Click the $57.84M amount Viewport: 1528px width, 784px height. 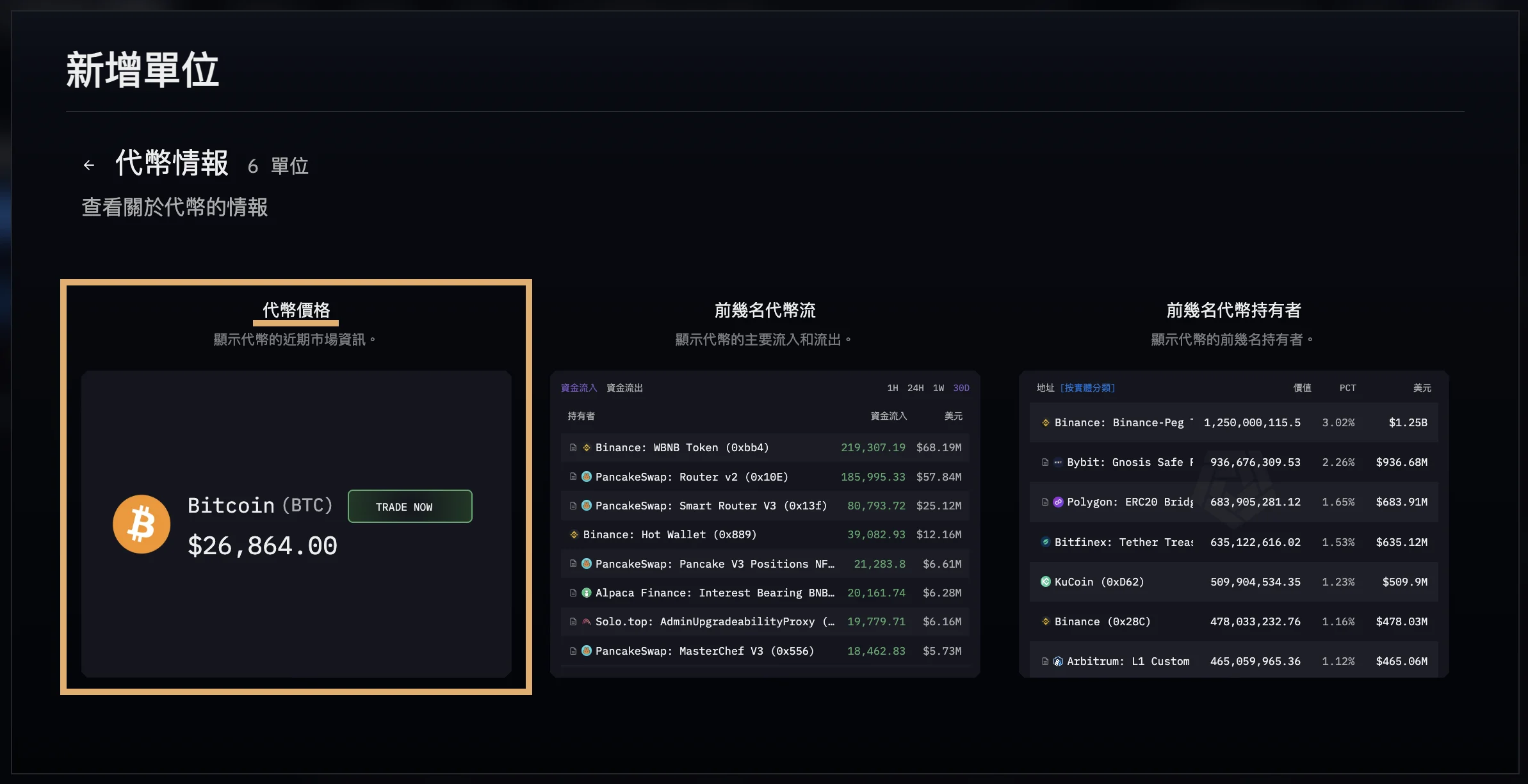tap(939, 477)
